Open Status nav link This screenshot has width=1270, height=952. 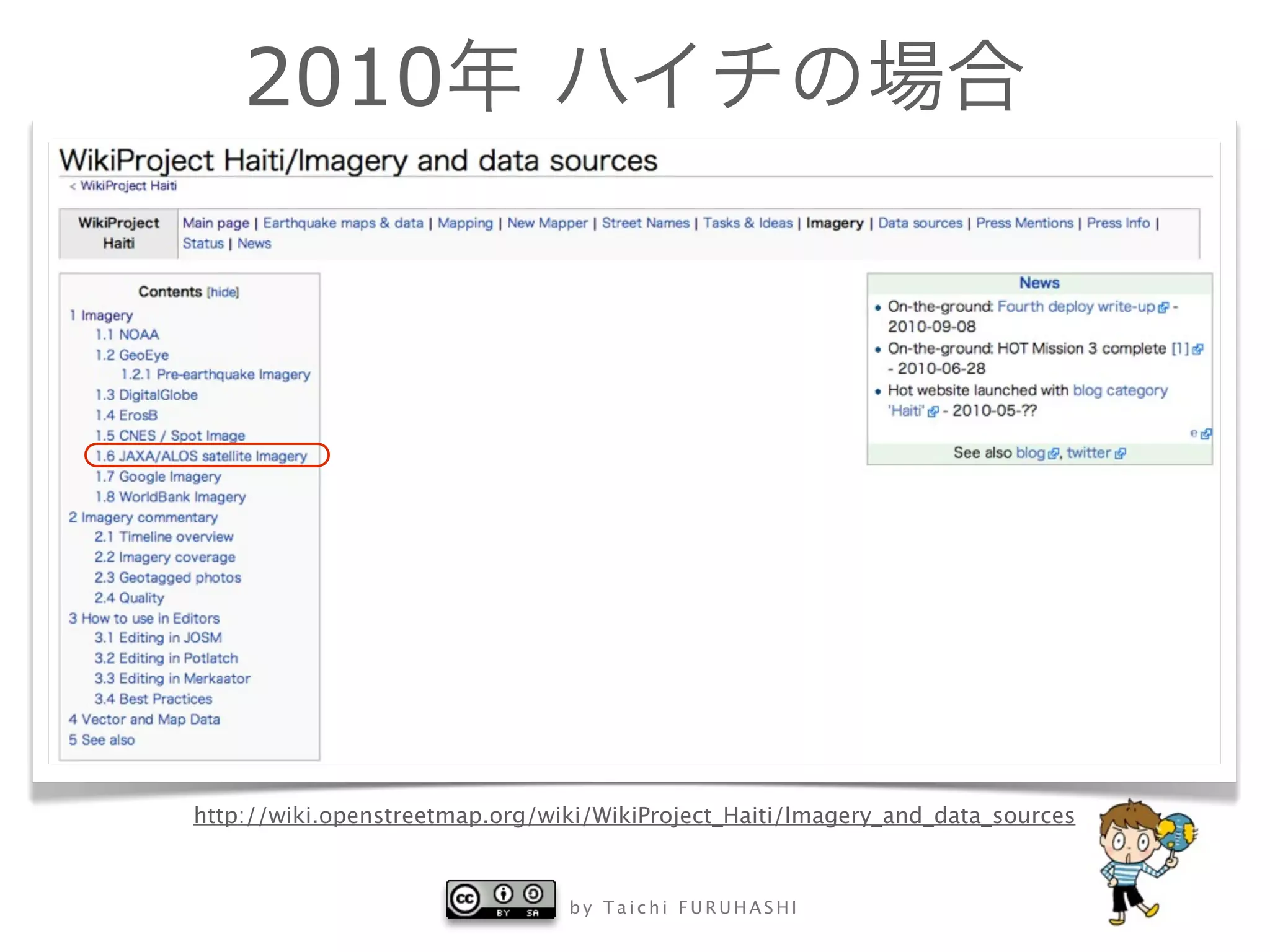(x=203, y=244)
